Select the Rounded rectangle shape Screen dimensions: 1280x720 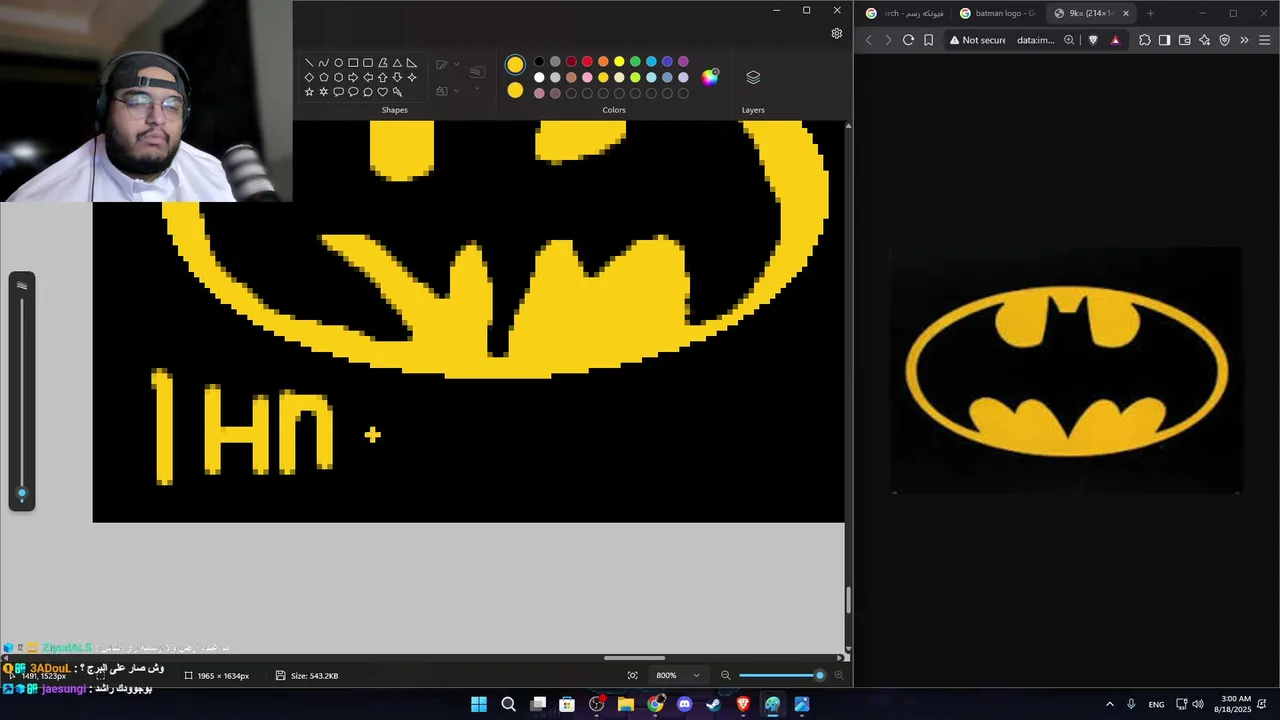368,62
